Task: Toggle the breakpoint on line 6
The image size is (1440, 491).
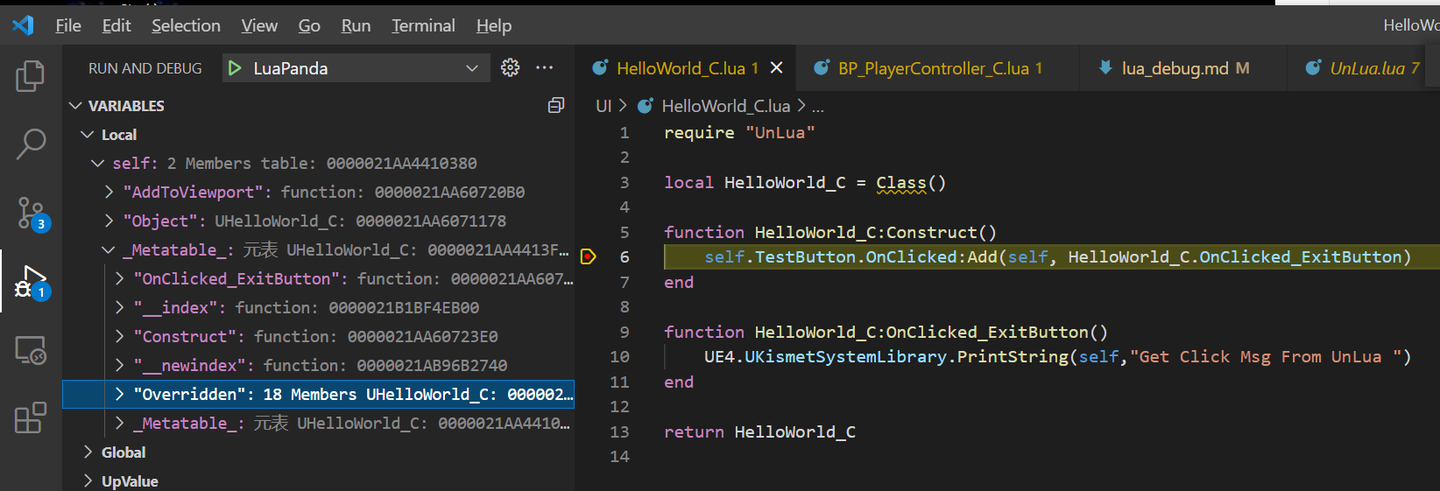Action: 588,257
